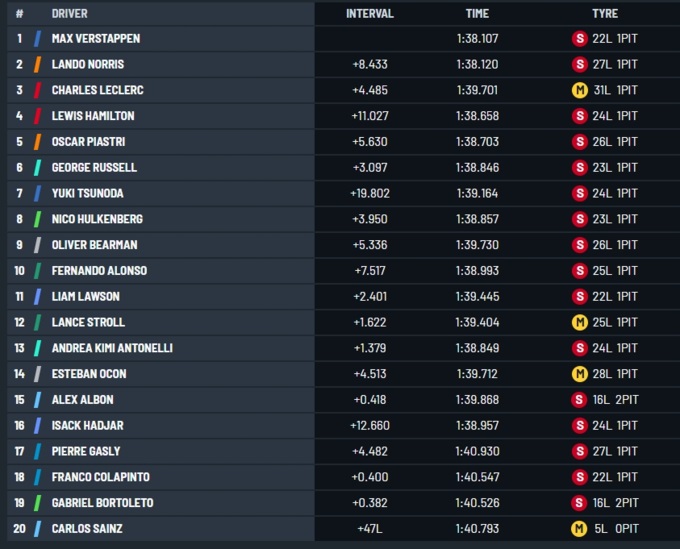
Task: Click the TYRE column header
Action: coord(604,14)
